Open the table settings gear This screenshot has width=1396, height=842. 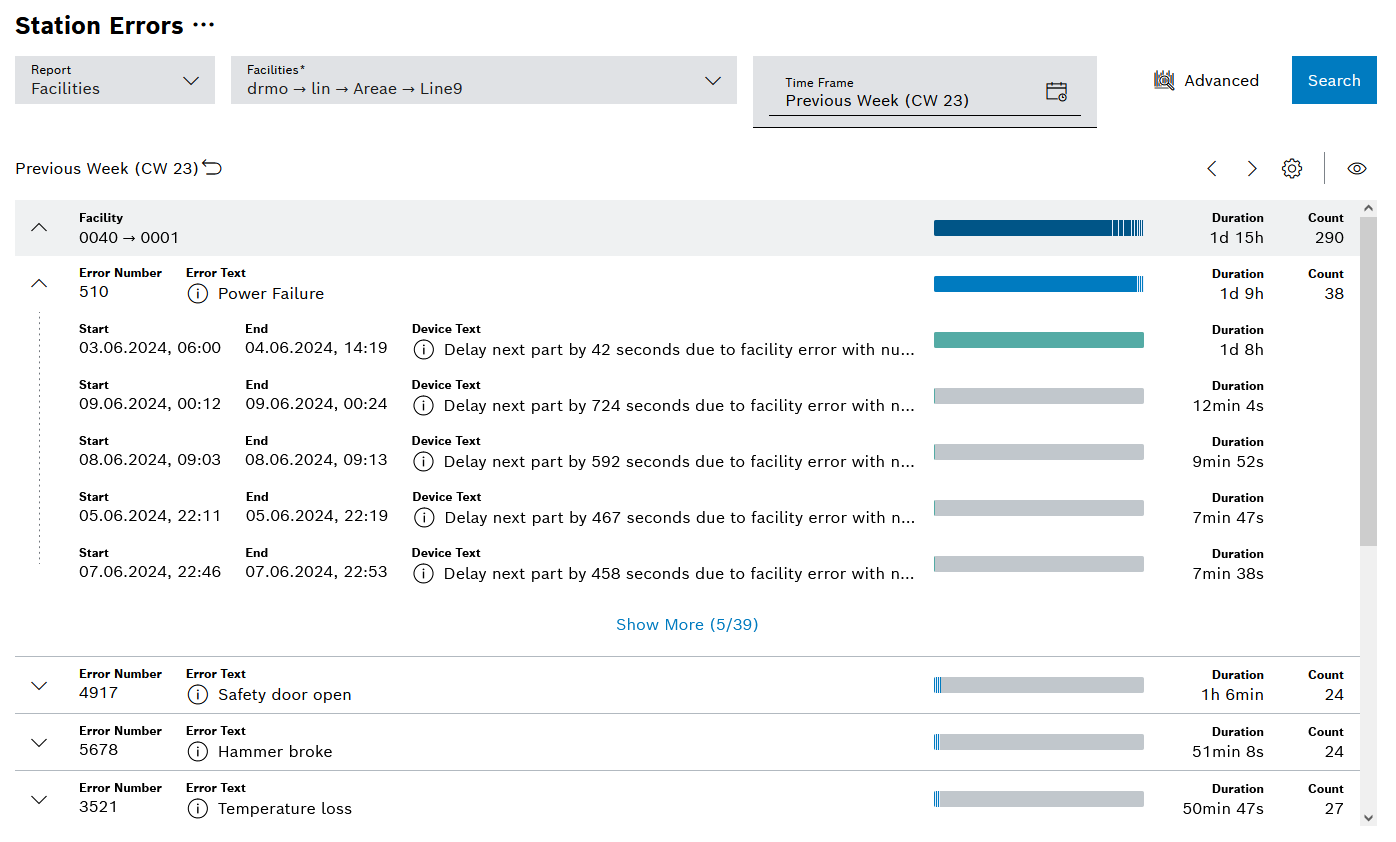[x=1292, y=168]
